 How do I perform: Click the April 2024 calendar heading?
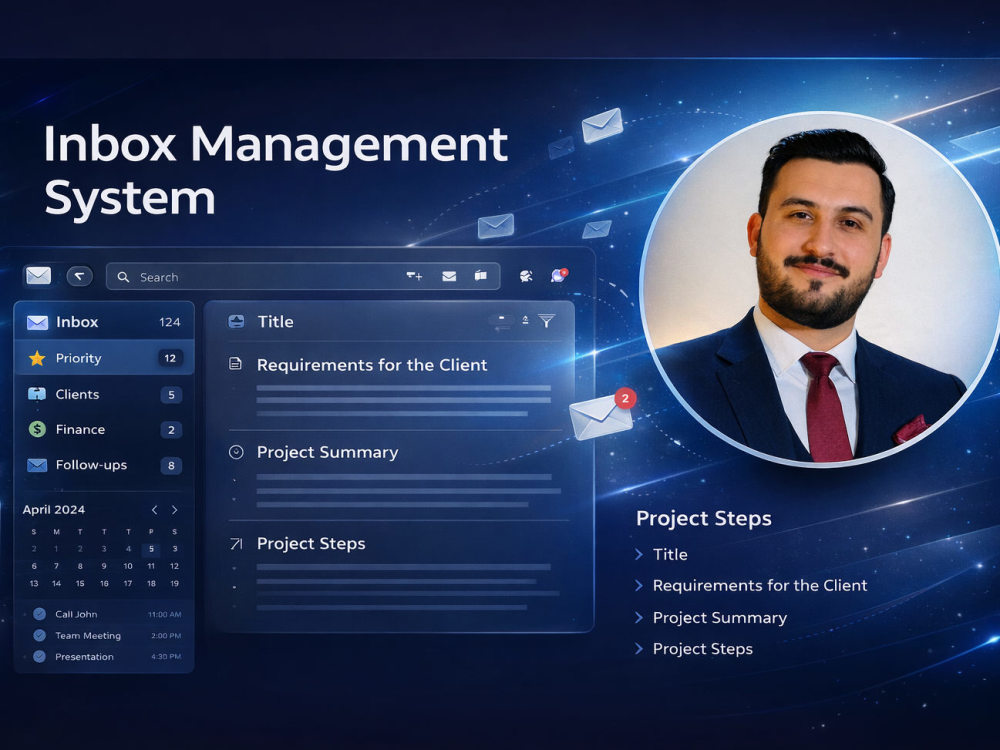pos(54,510)
